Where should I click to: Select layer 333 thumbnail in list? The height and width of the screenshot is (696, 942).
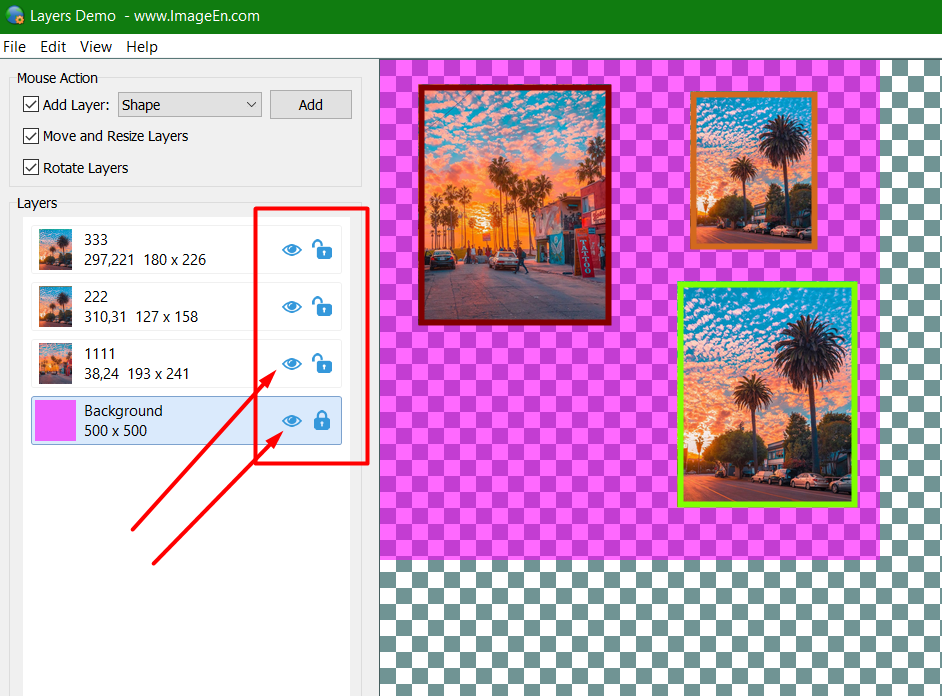coord(55,249)
